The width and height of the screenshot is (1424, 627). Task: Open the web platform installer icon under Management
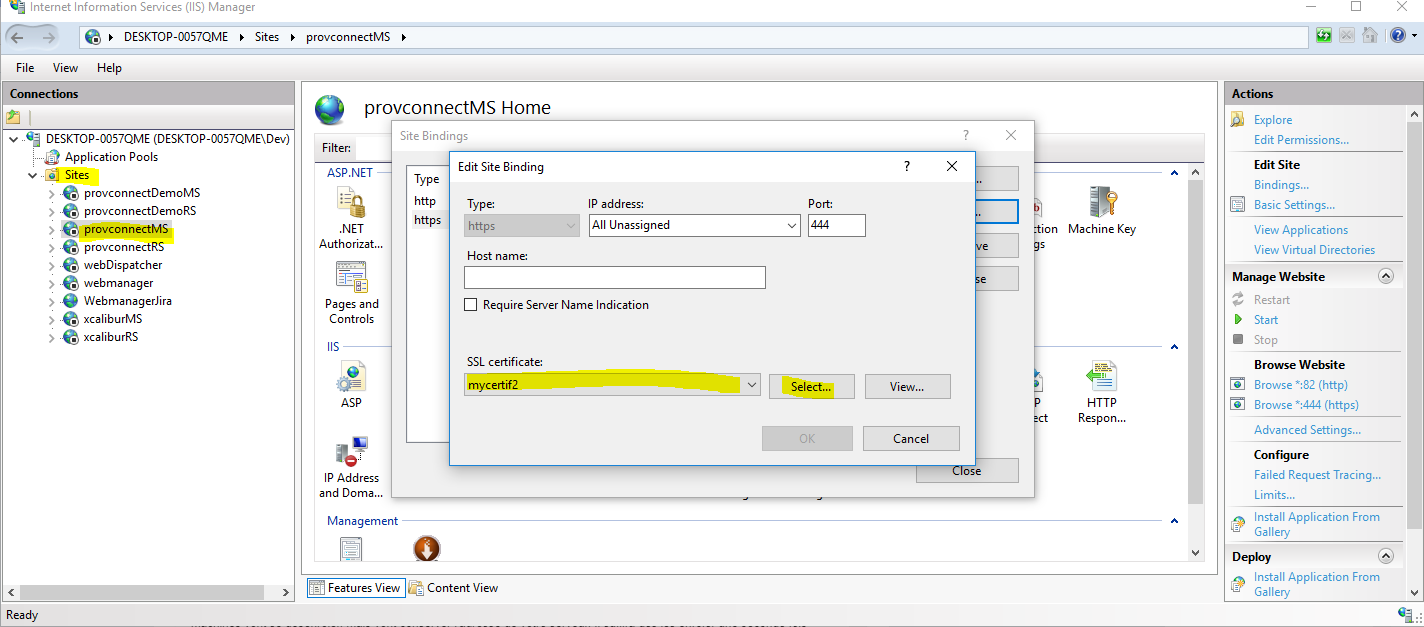(427, 548)
